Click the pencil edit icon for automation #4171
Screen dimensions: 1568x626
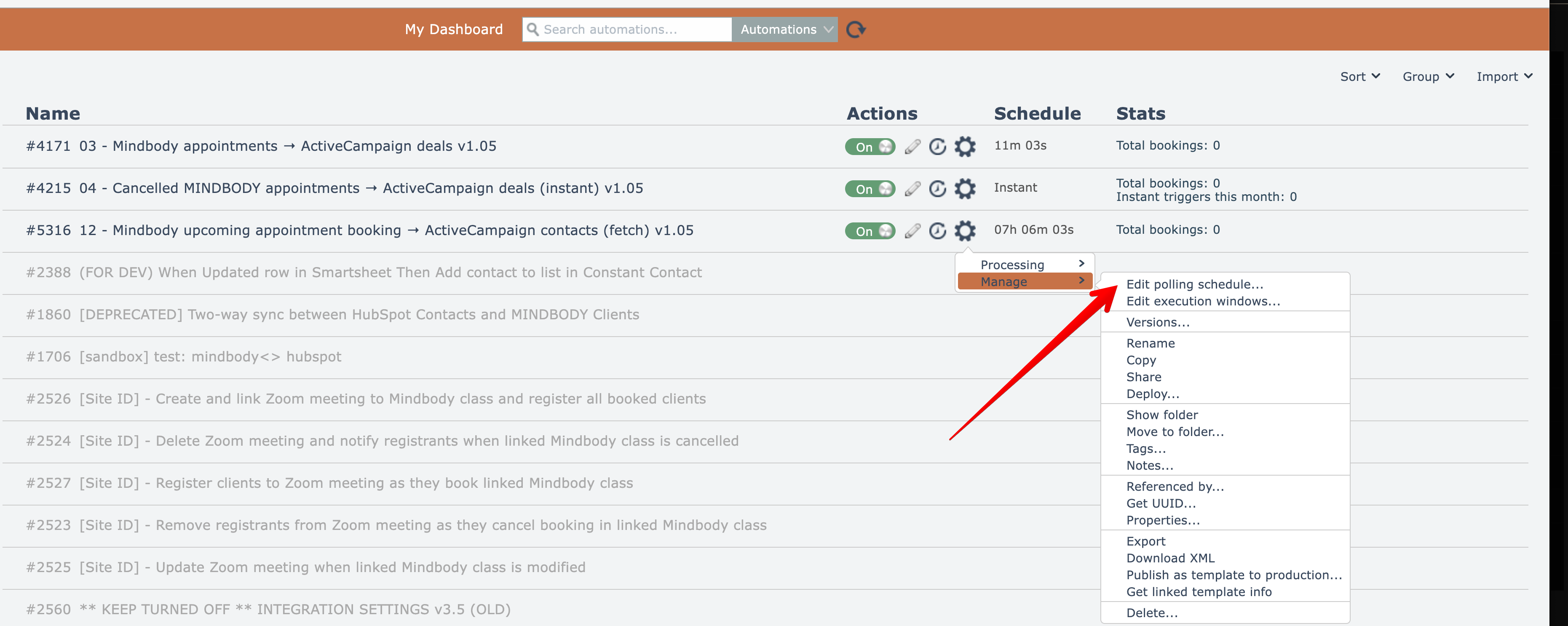[x=912, y=147]
